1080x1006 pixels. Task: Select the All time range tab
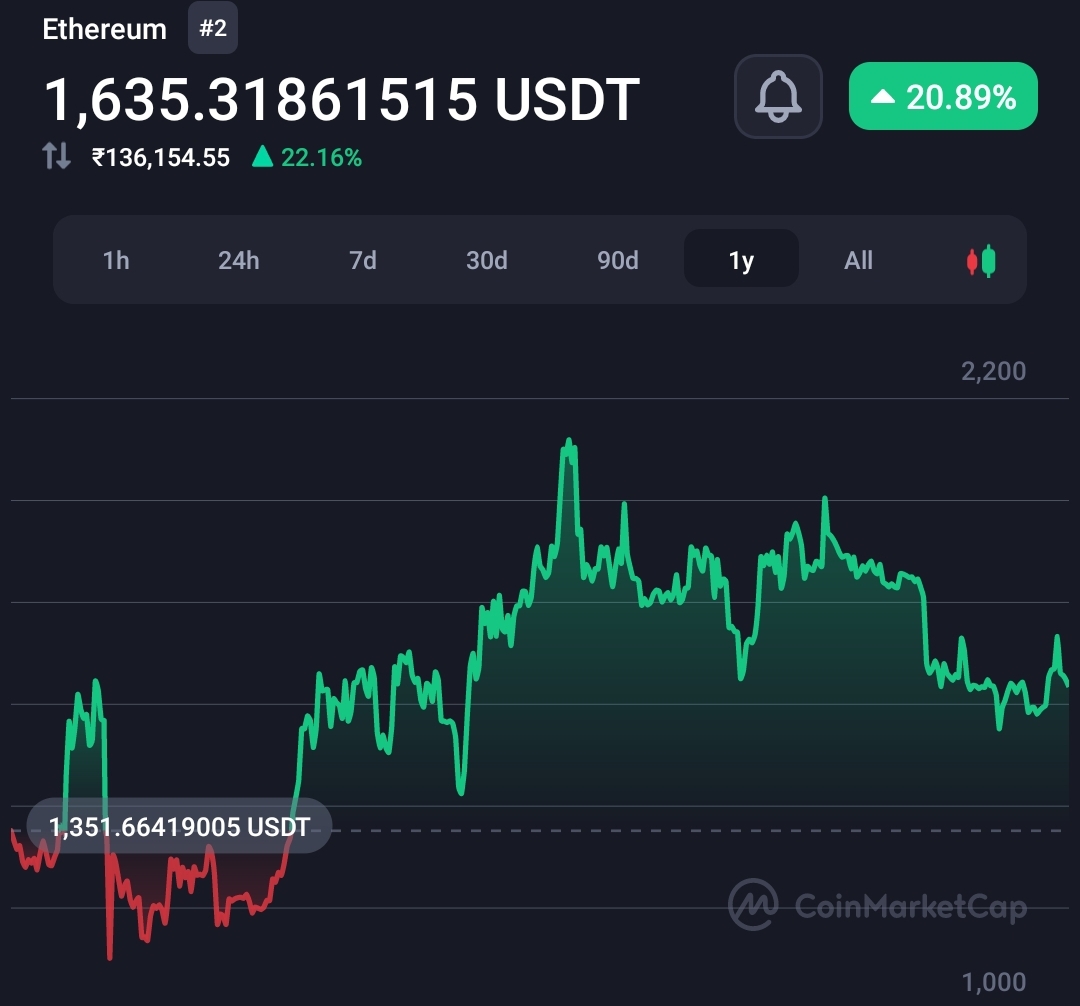(x=858, y=260)
